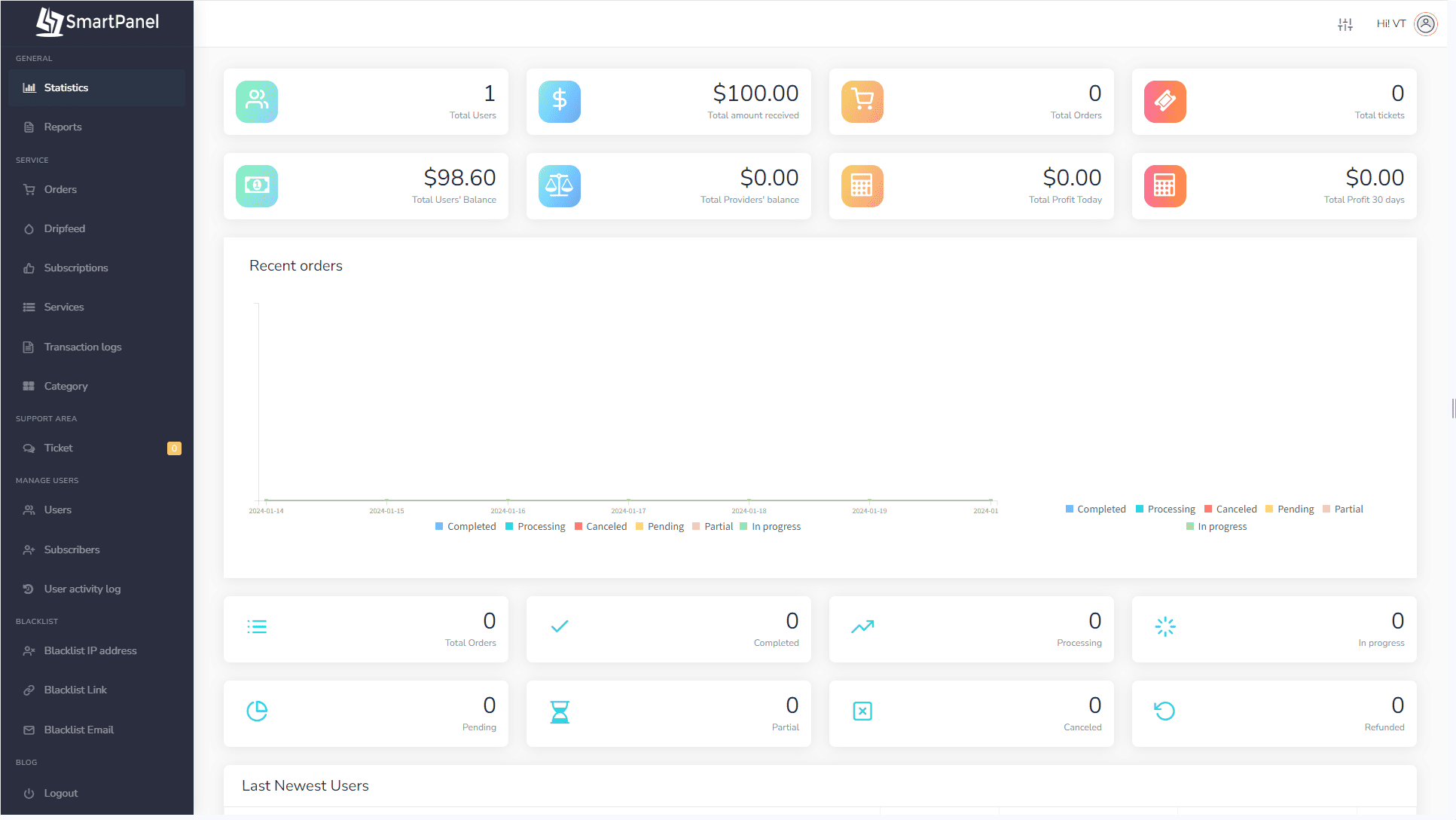
Task: Go to Transaction logs menu item
Action: (x=82, y=347)
